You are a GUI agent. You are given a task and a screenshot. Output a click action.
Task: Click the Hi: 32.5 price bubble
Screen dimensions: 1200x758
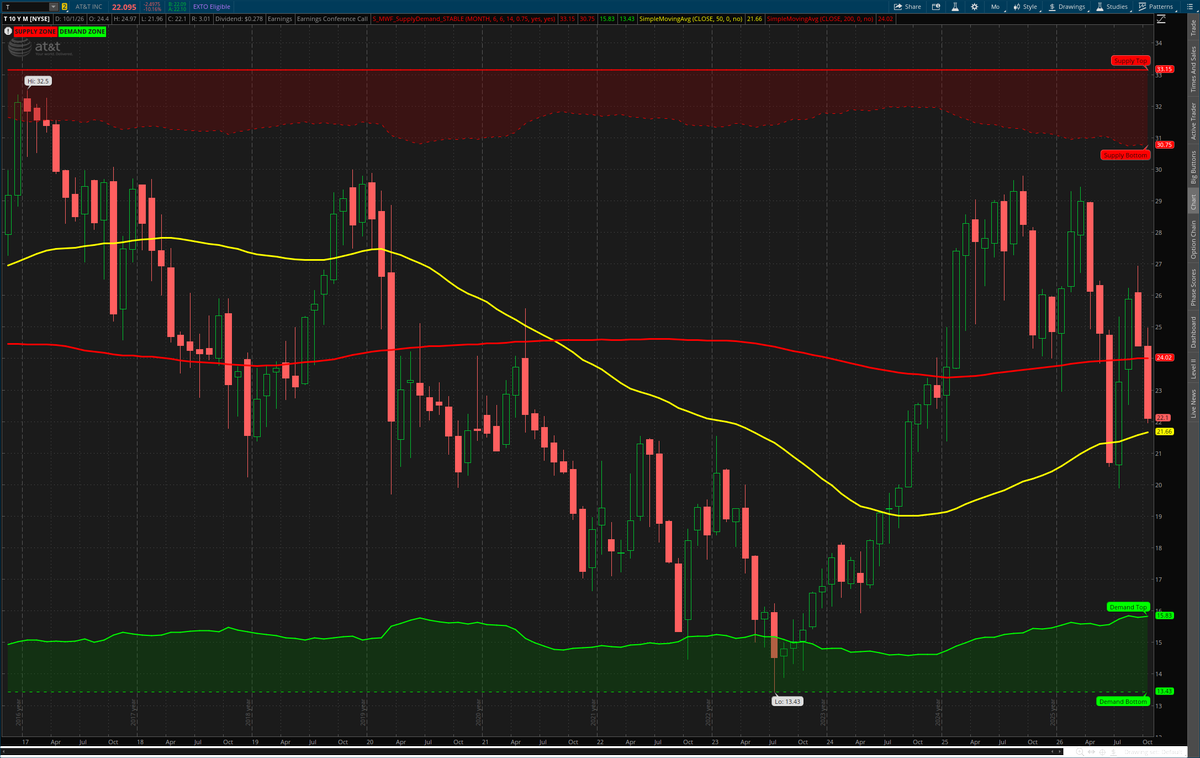37,80
